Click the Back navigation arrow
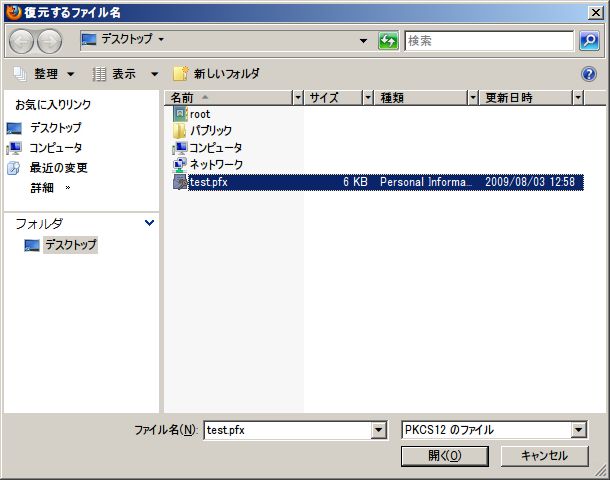 coord(21,41)
